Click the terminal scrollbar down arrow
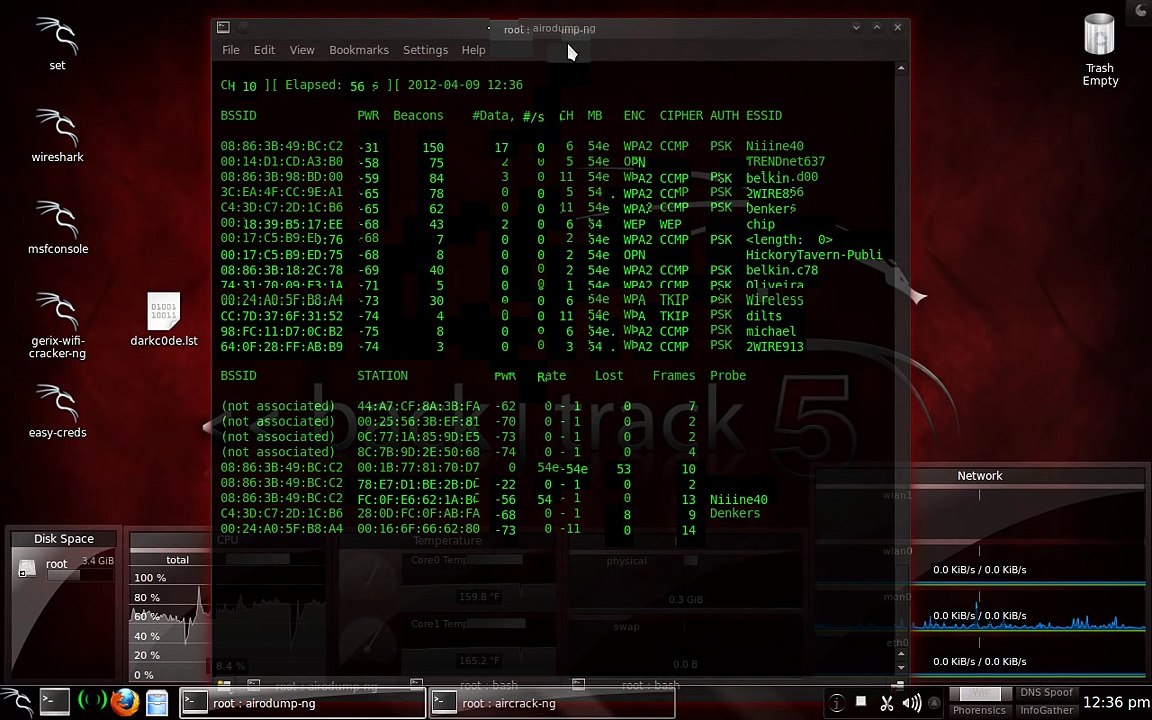The width and height of the screenshot is (1152, 720). (x=901, y=668)
